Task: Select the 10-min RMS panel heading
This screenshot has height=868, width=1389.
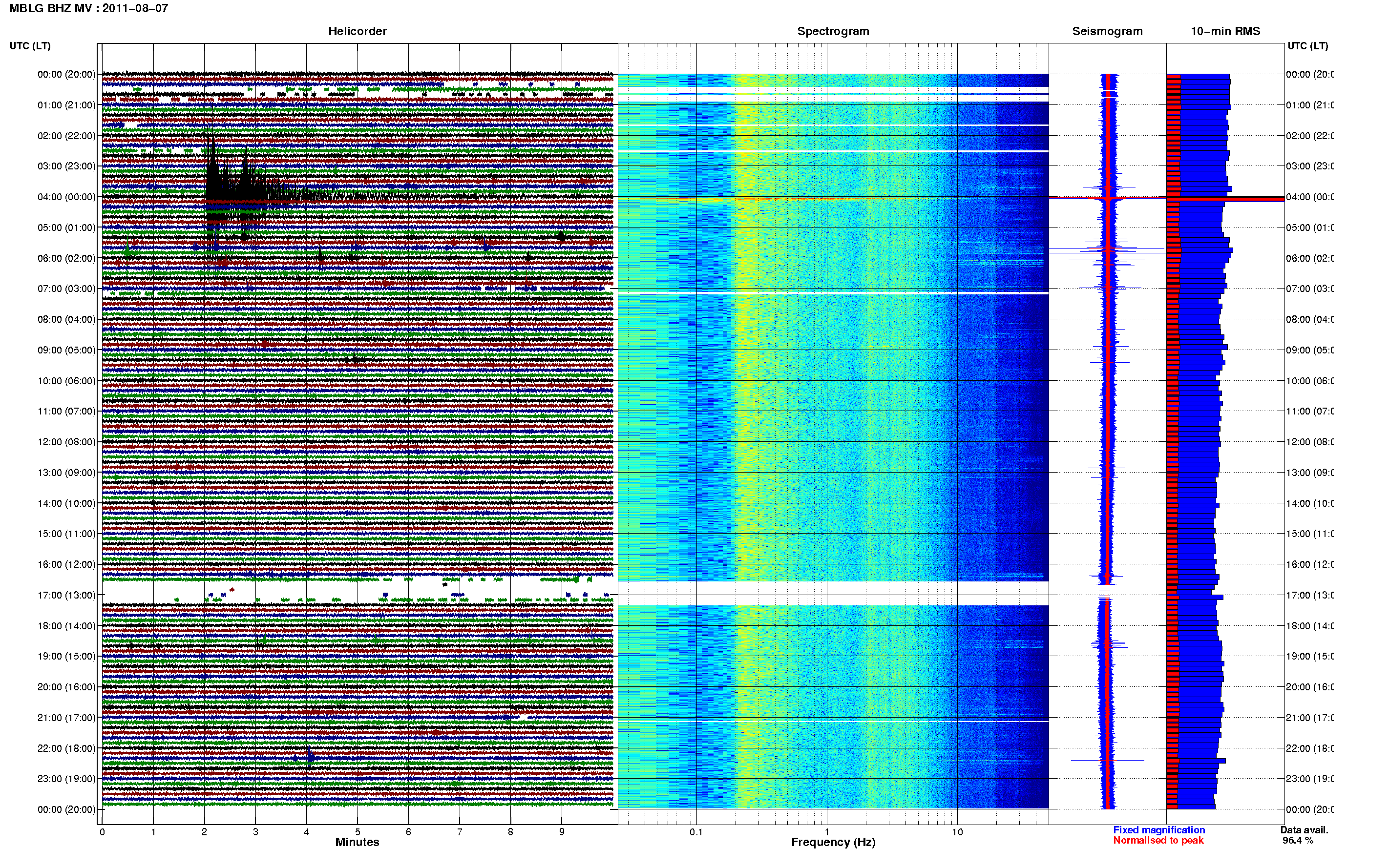Action: (1225, 32)
